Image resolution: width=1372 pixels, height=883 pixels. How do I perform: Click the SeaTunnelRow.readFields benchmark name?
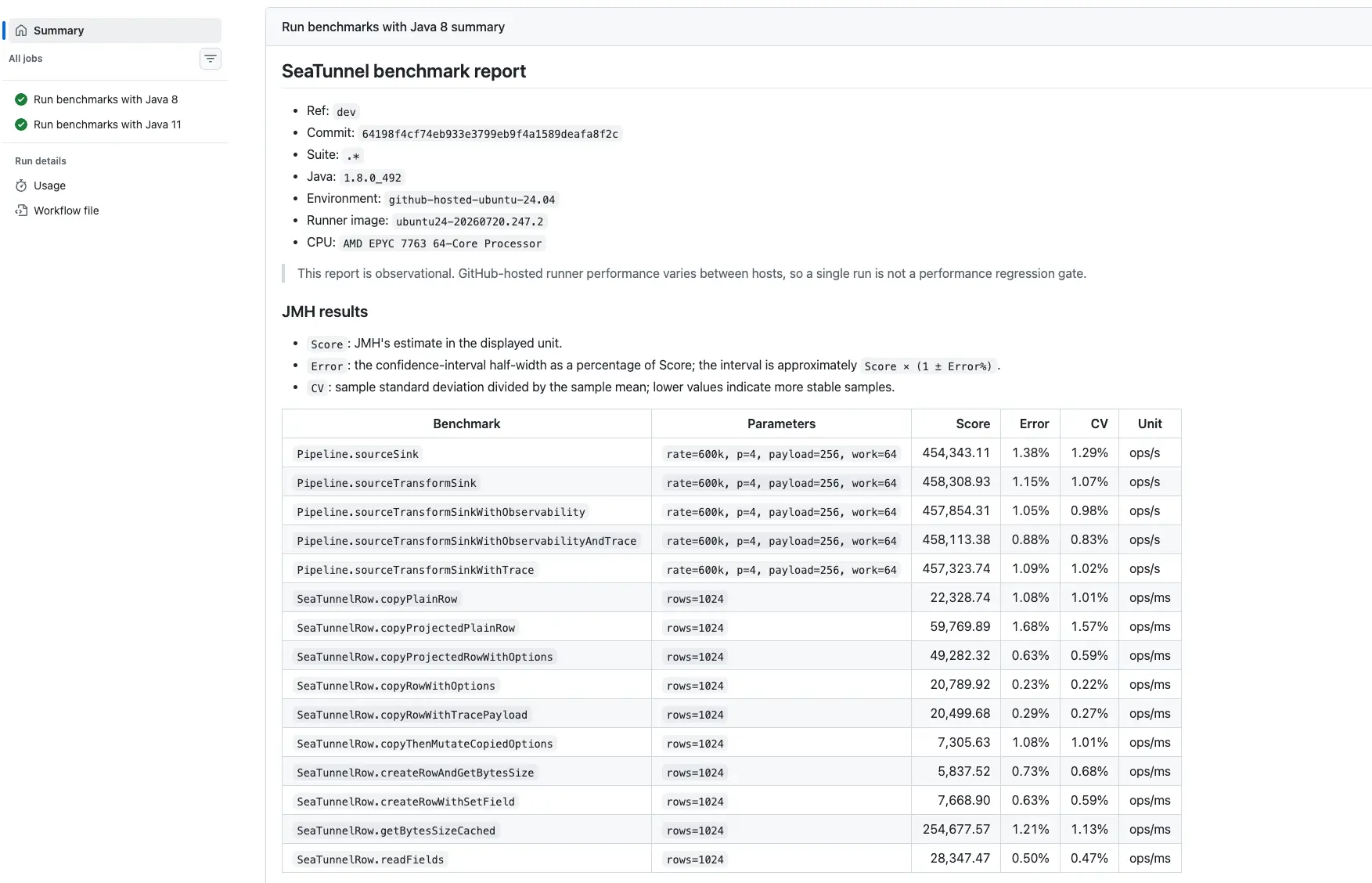370,860
